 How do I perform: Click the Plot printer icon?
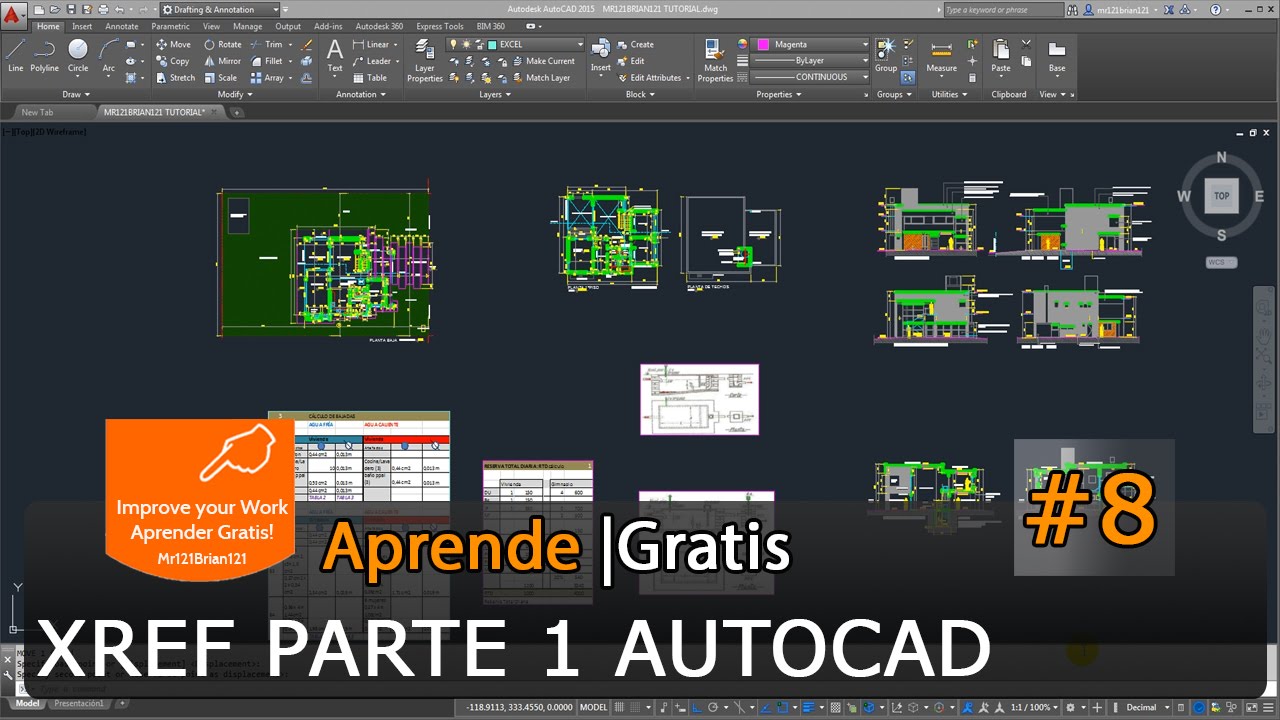click(102, 9)
